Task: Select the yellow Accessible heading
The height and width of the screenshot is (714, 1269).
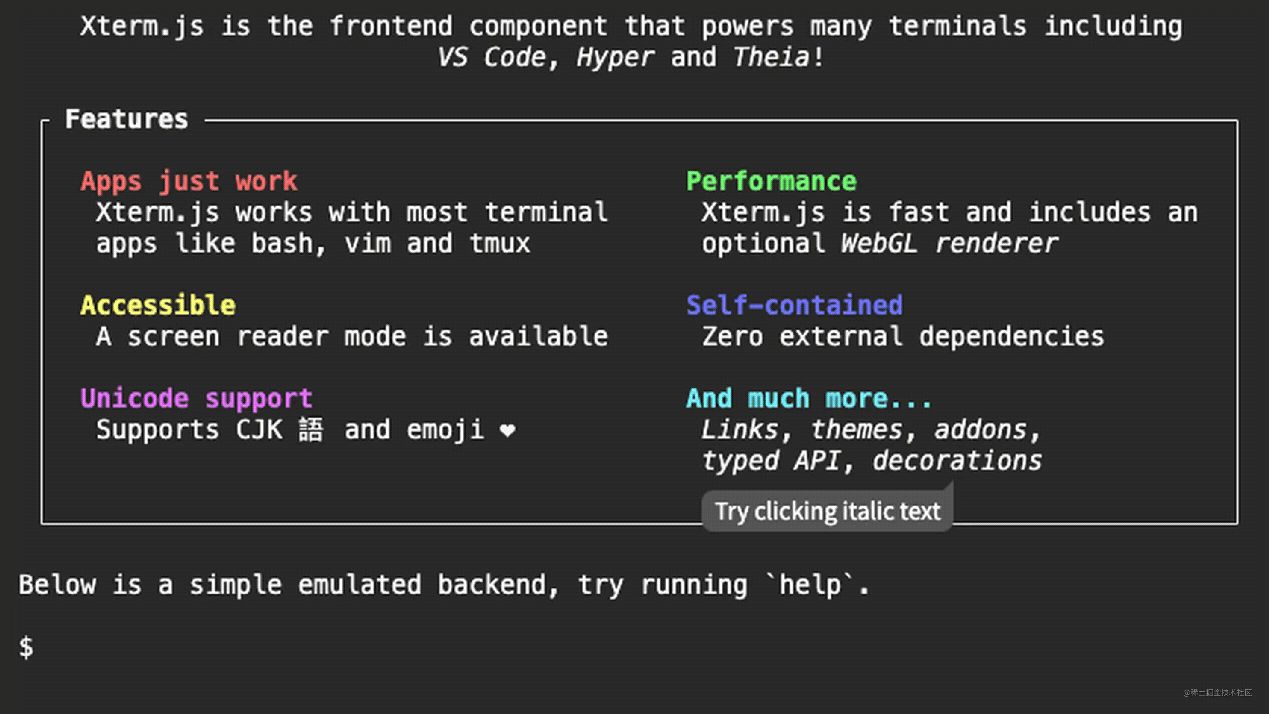Action: (x=158, y=305)
